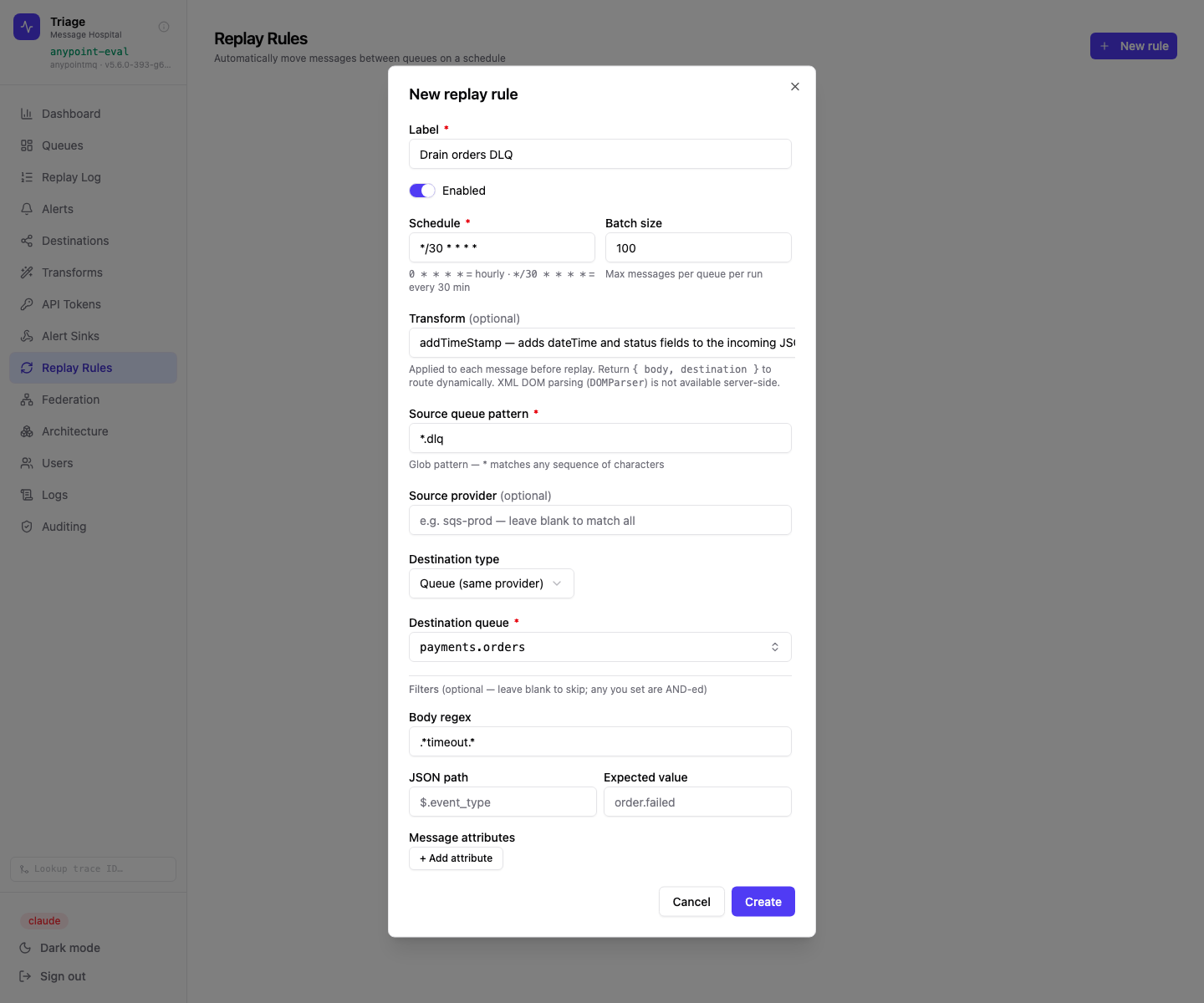Toggle the Enabled switch off

click(422, 191)
